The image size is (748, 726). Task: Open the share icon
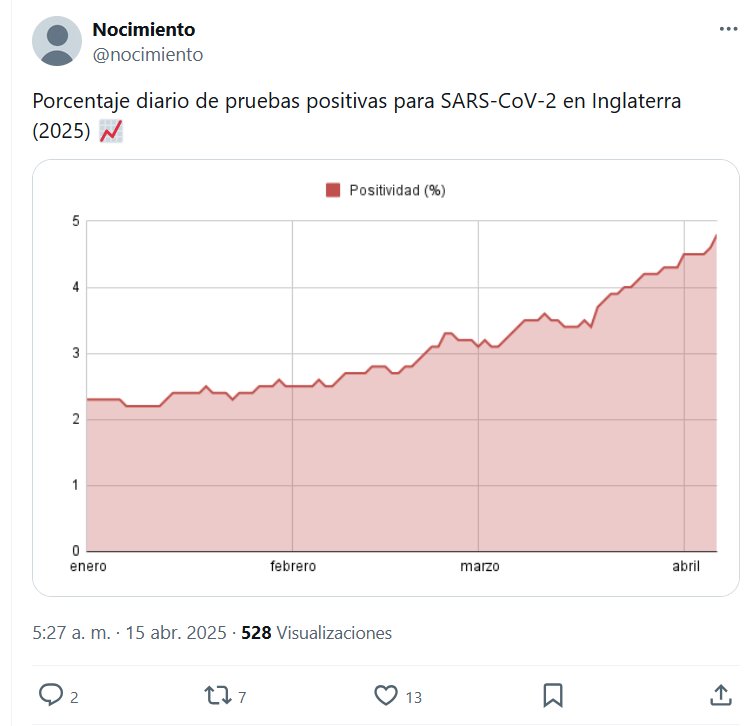click(x=720, y=695)
